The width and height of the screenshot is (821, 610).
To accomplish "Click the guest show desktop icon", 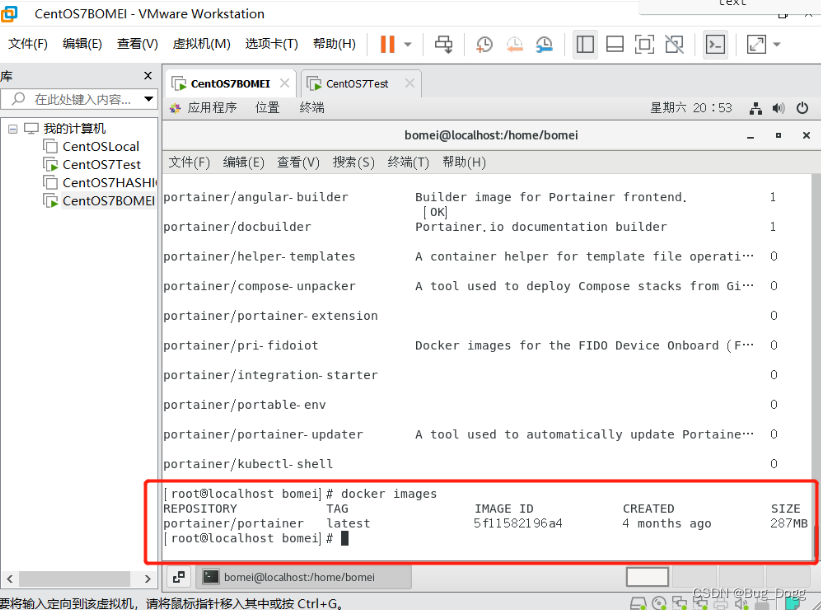I will (x=179, y=577).
